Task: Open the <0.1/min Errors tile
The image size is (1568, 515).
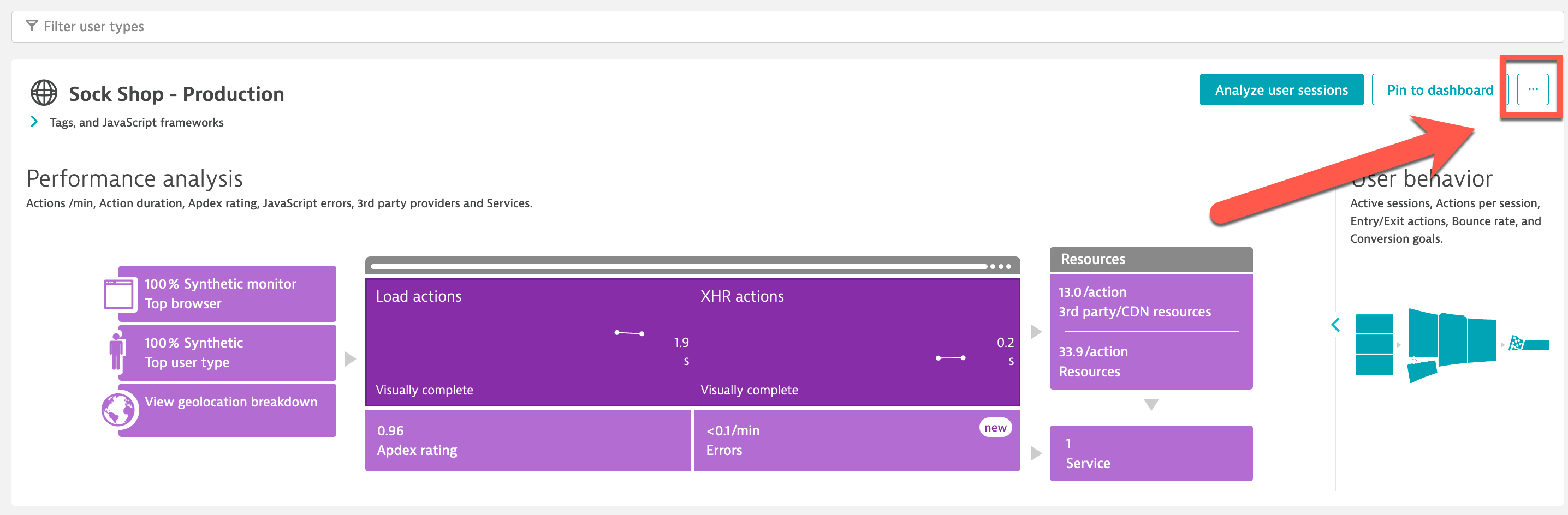Action: [x=857, y=440]
